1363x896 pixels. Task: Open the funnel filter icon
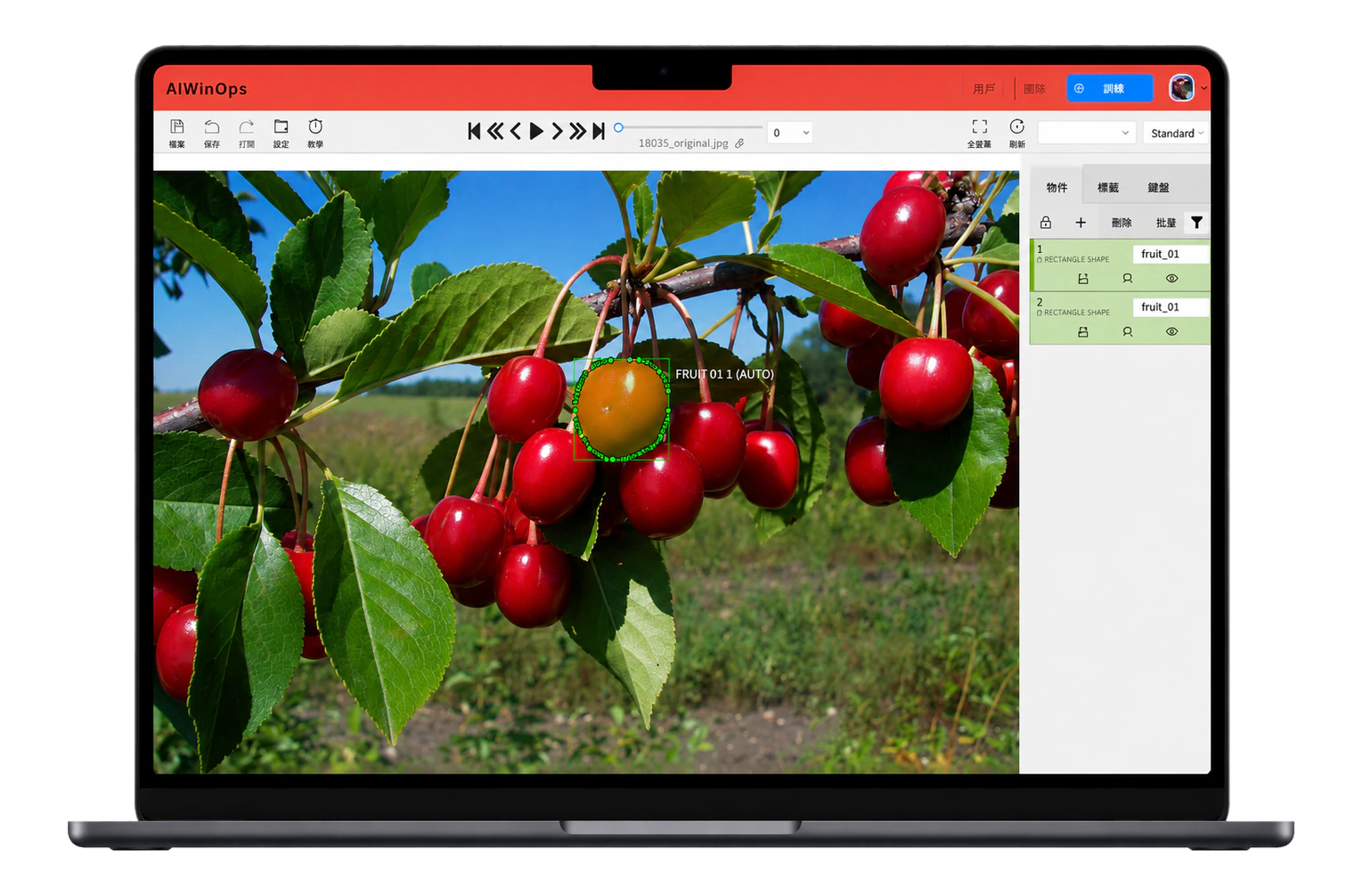tap(1196, 223)
